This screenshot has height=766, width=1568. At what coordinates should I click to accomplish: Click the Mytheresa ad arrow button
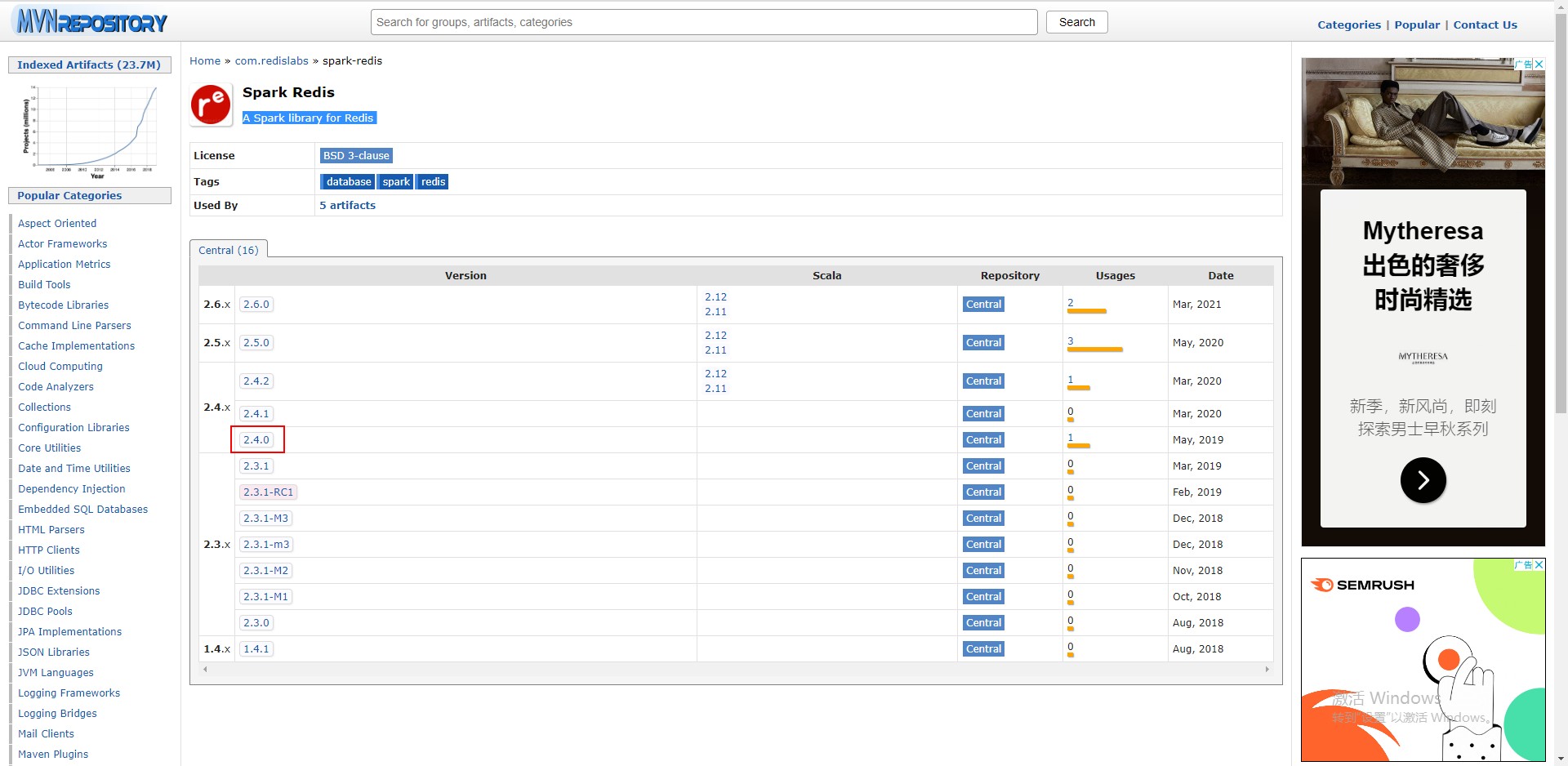(1423, 480)
